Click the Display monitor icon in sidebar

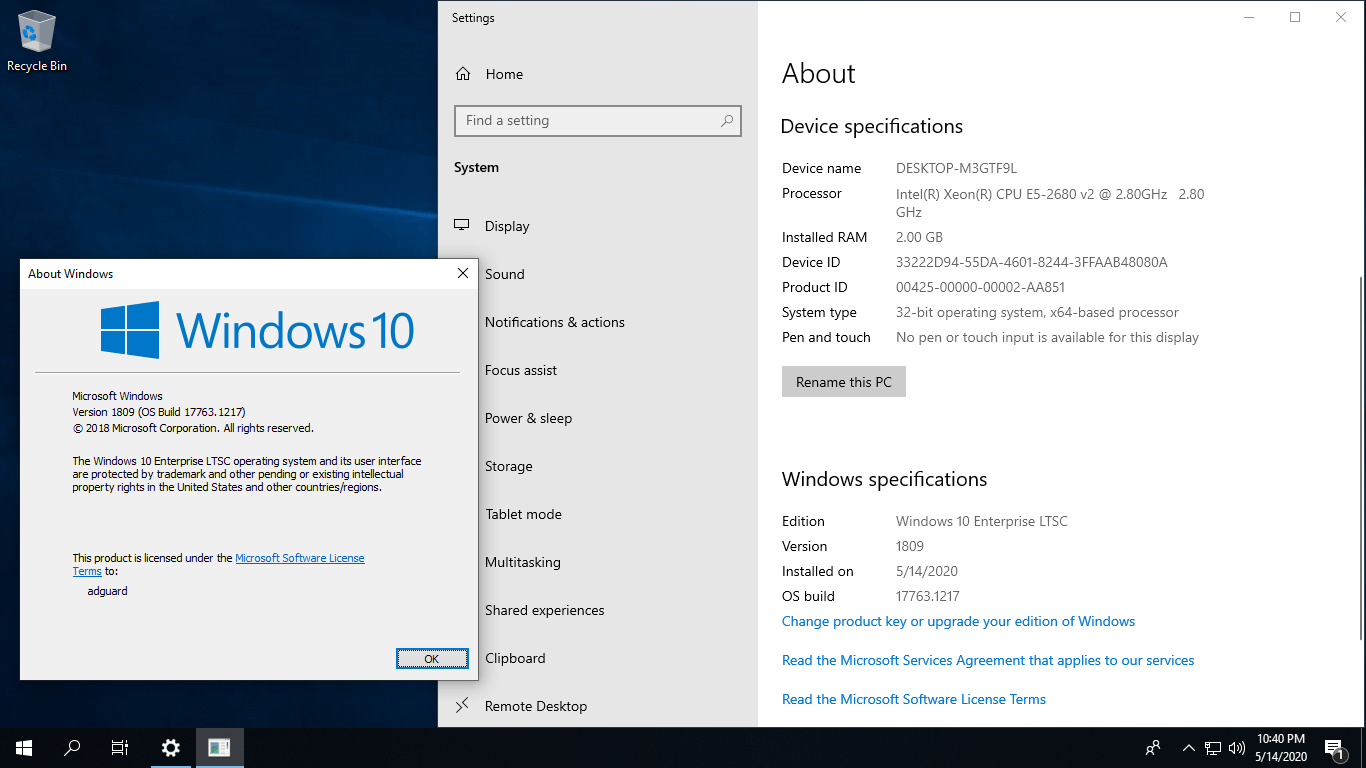(x=462, y=226)
